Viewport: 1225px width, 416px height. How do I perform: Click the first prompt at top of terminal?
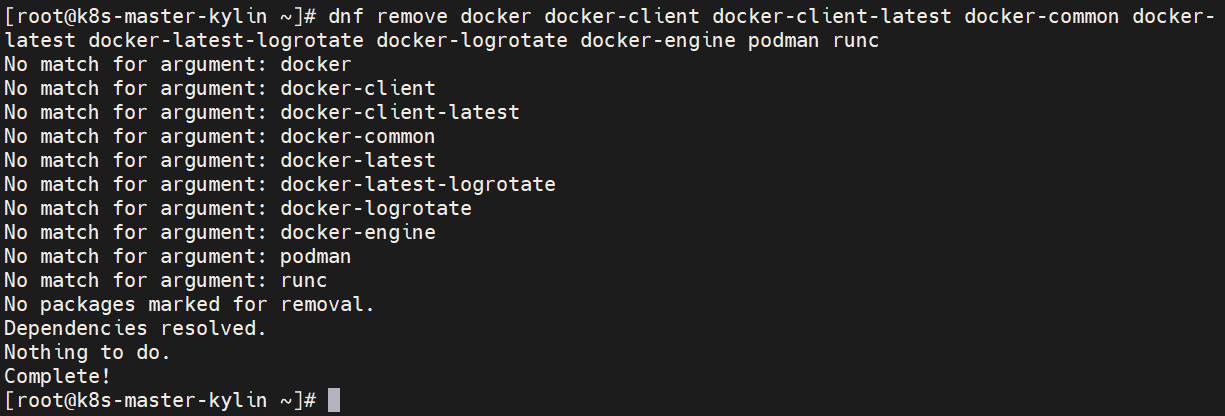[x=160, y=17]
